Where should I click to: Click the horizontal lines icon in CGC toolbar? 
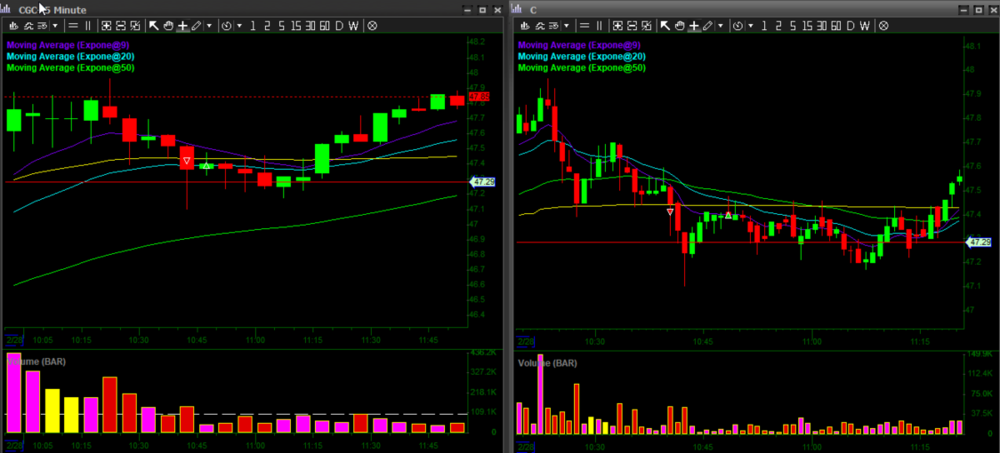(x=73, y=25)
